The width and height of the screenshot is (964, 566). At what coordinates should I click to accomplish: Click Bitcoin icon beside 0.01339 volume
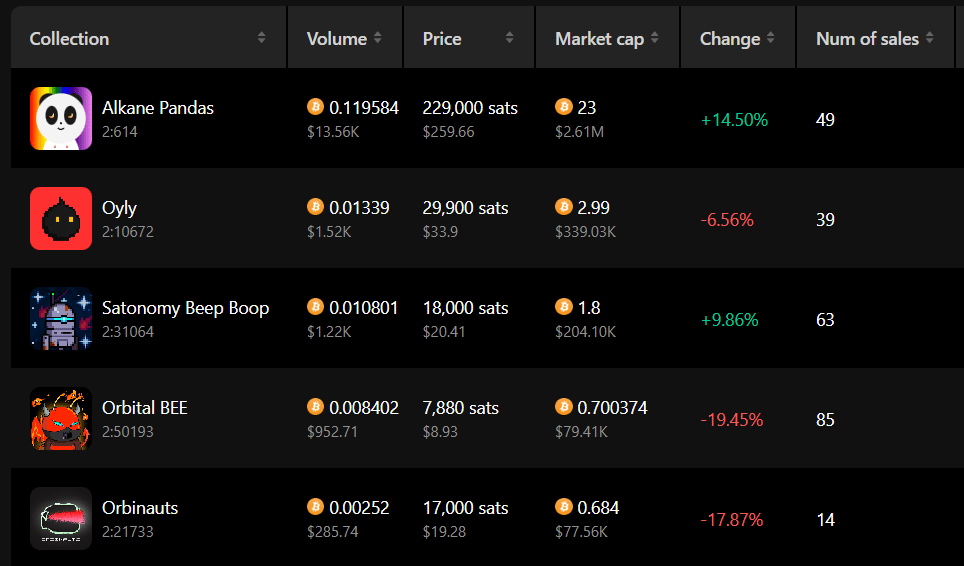point(315,207)
